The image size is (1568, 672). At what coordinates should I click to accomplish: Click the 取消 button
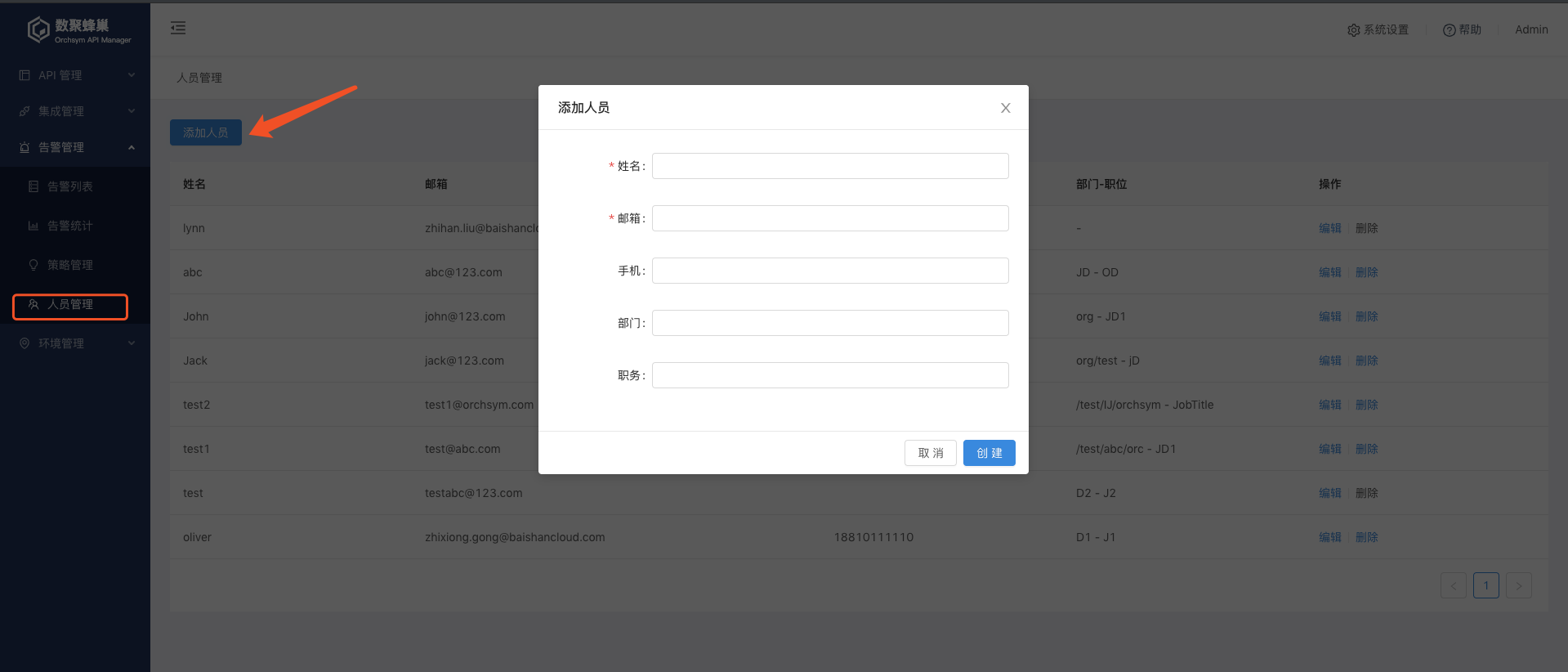tap(930, 453)
